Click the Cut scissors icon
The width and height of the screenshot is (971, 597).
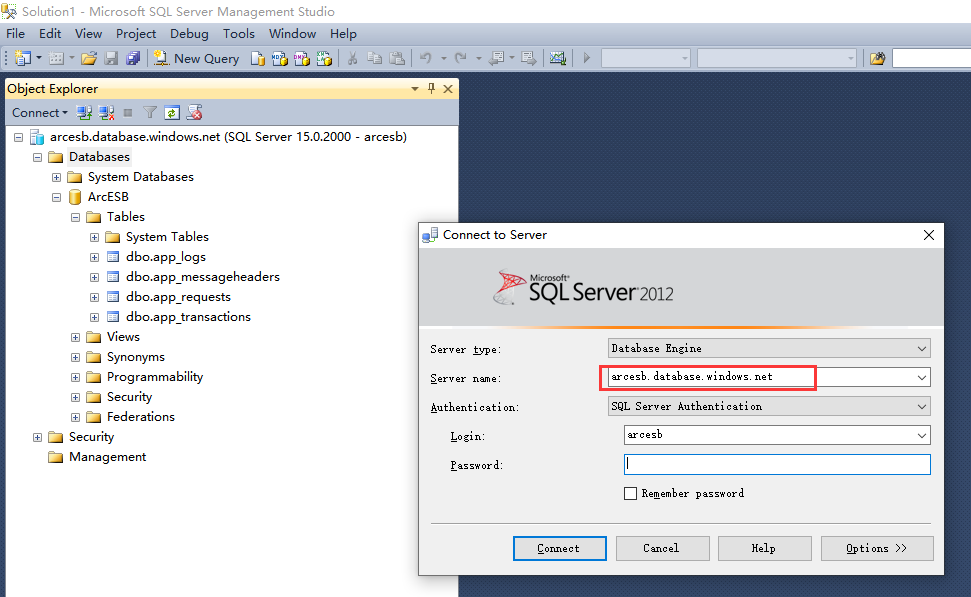click(x=352, y=58)
